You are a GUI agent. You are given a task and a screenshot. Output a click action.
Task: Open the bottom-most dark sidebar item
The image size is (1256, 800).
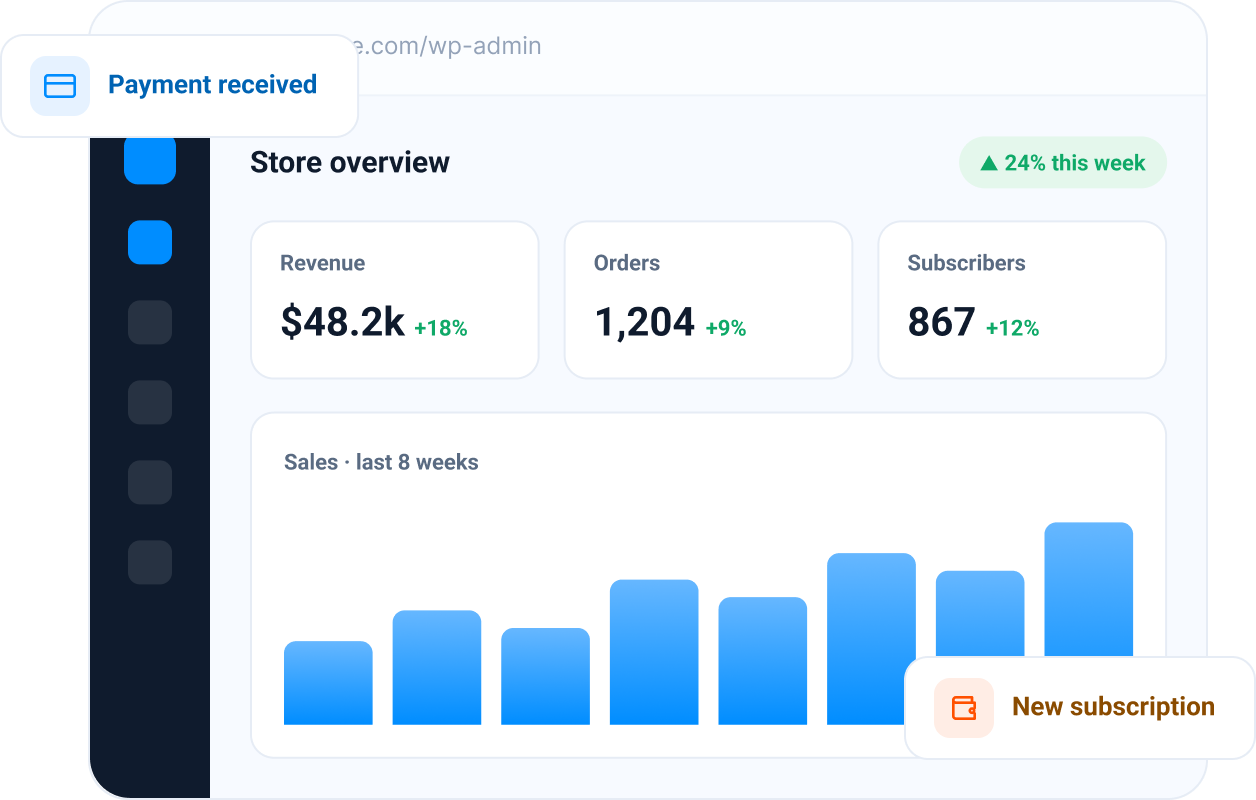pos(150,562)
